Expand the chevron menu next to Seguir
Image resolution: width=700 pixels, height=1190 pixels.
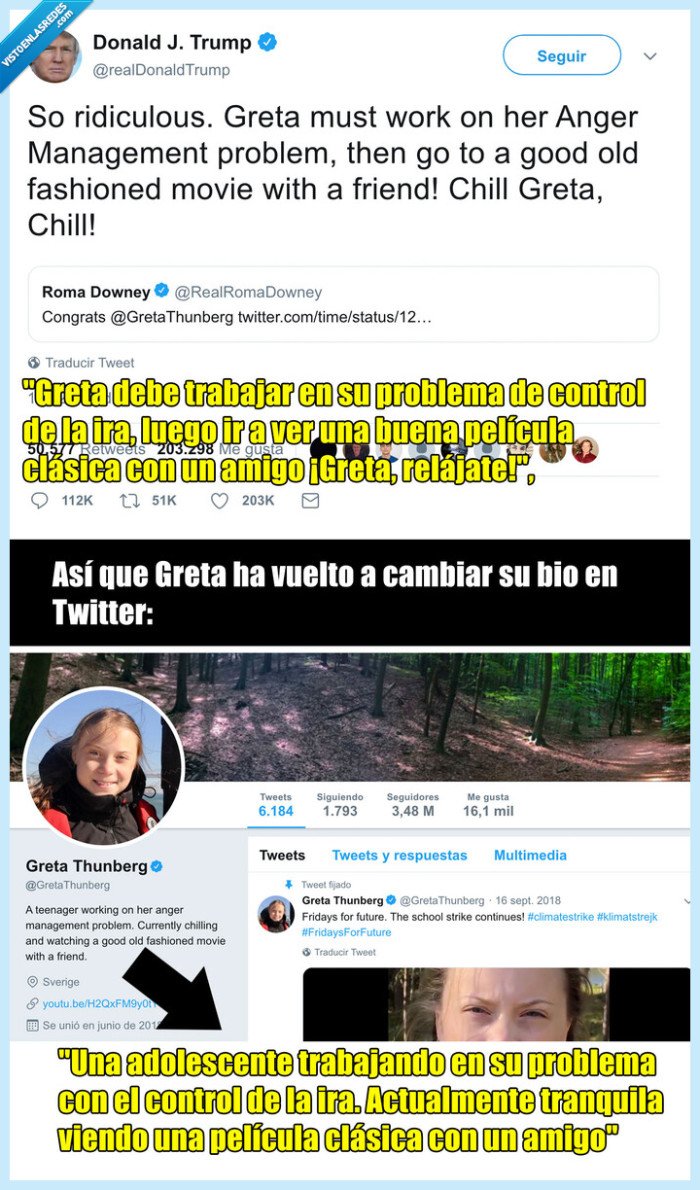[x=650, y=56]
